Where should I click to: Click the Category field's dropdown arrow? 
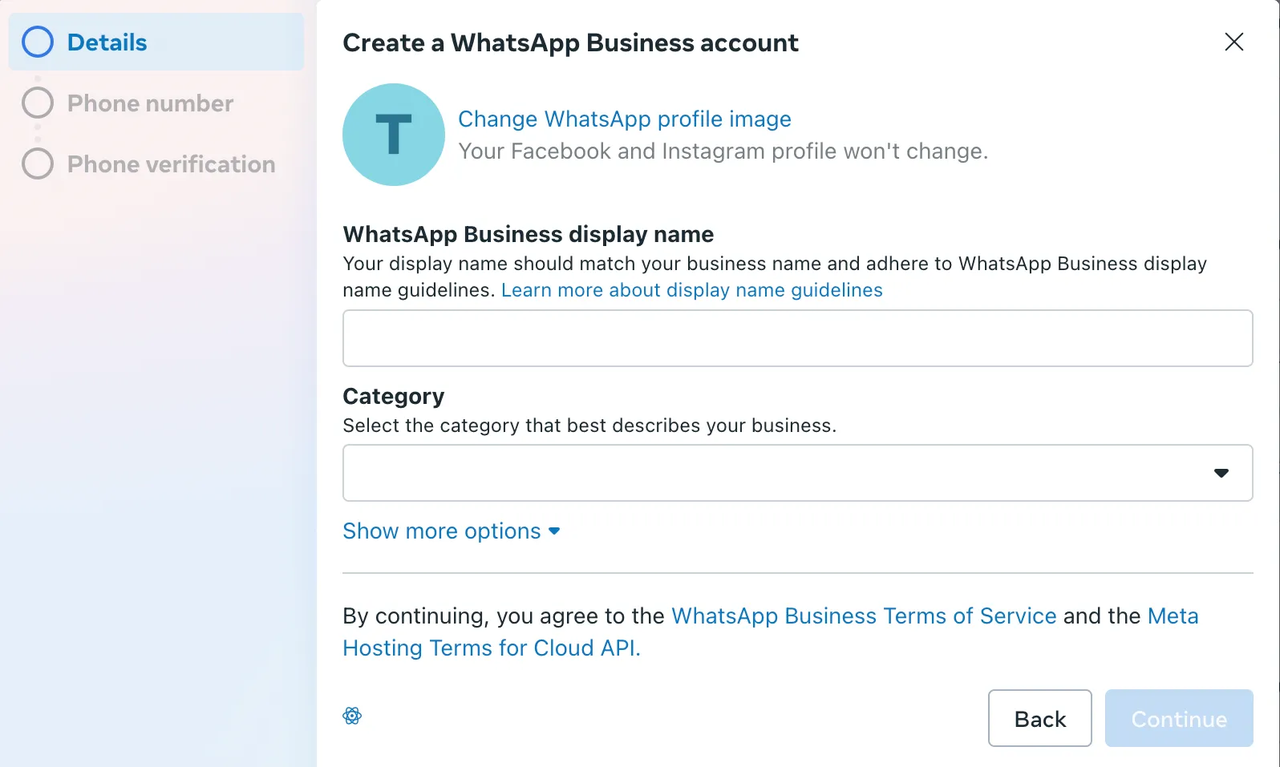pos(1221,473)
